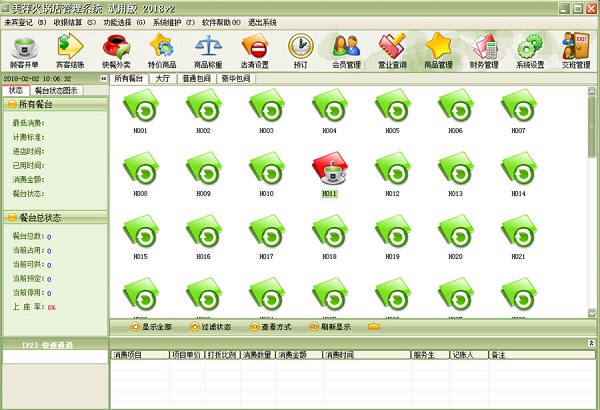Open the 系统维护 menu
Viewport: 600px width, 410px height.
click(x=174, y=23)
